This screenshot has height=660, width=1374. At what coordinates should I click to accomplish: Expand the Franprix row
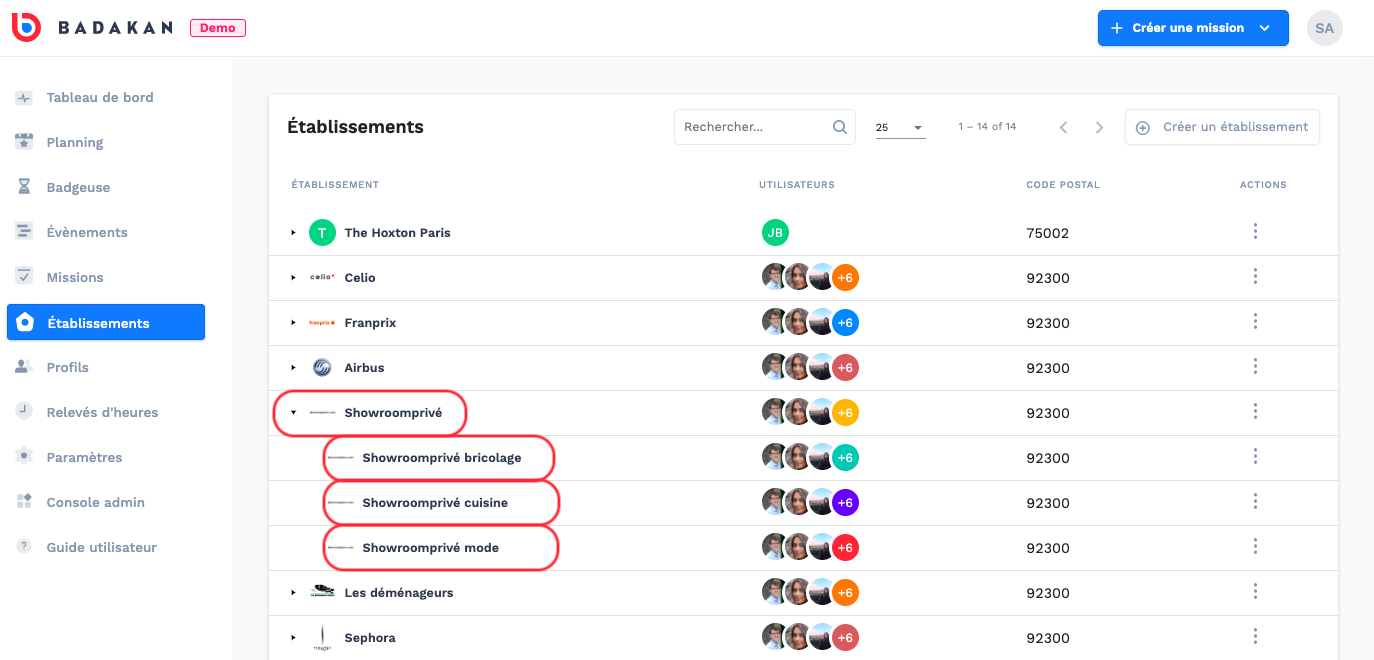click(x=293, y=323)
